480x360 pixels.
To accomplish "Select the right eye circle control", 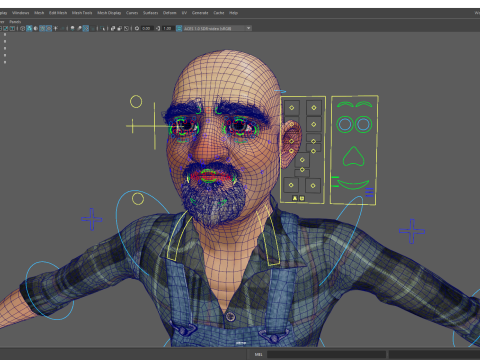I will [x=363, y=124].
